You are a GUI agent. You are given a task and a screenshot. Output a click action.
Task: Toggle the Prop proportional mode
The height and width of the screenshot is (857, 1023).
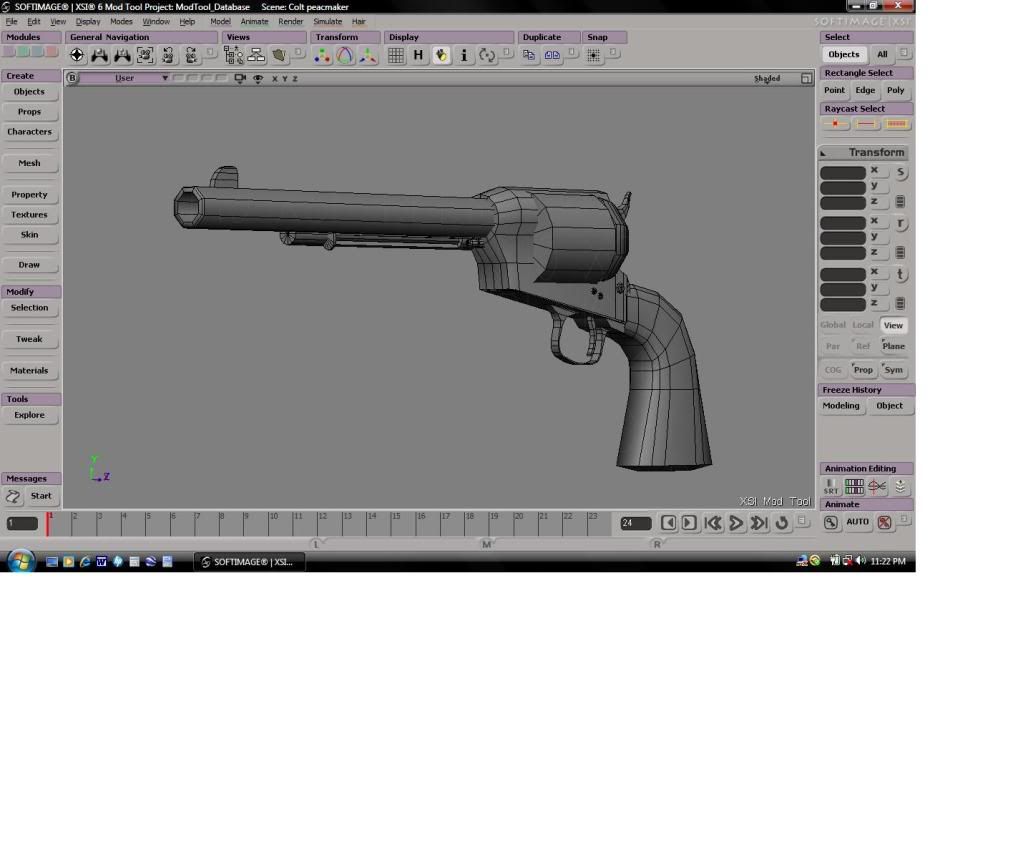863,370
